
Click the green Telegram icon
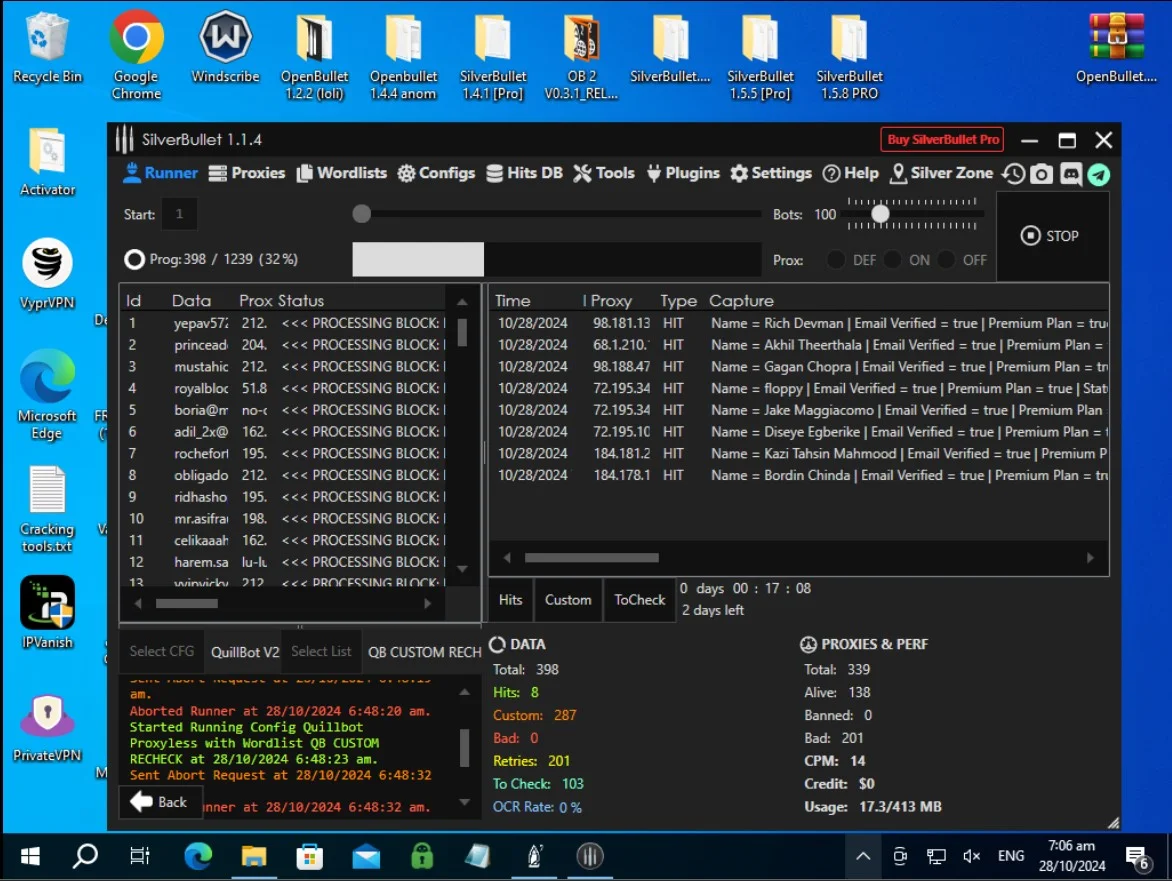point(1099,174)
